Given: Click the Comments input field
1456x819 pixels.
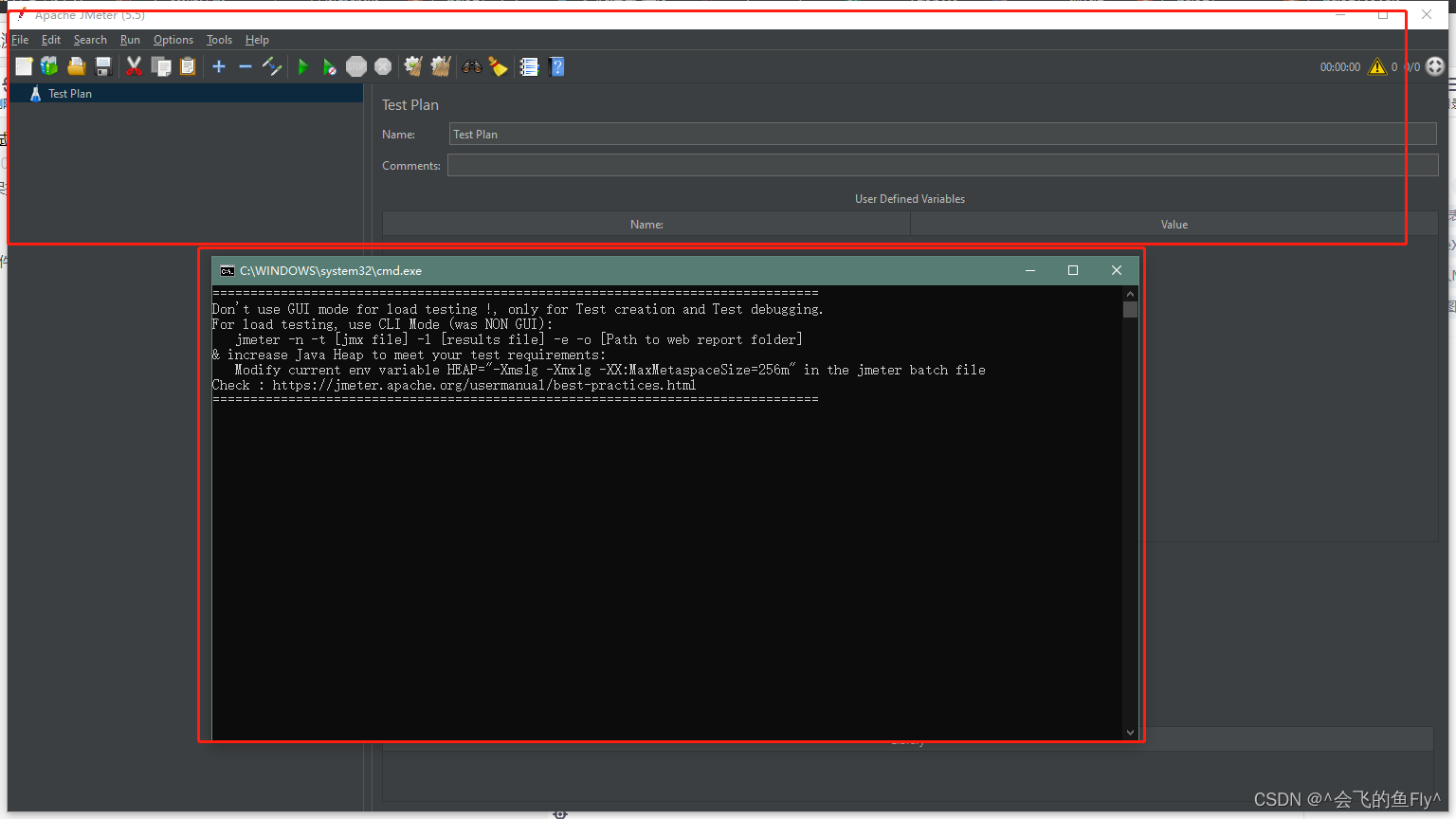Looking at the screenshot, I should click(942, 165).
